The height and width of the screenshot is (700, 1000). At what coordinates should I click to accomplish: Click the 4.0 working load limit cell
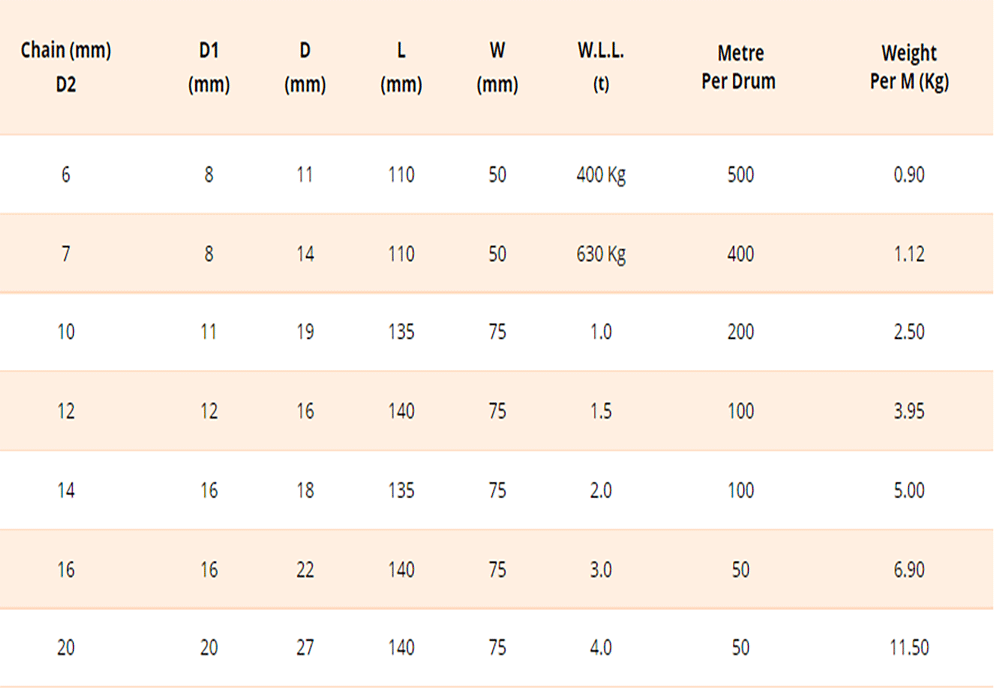pos(600,648)
